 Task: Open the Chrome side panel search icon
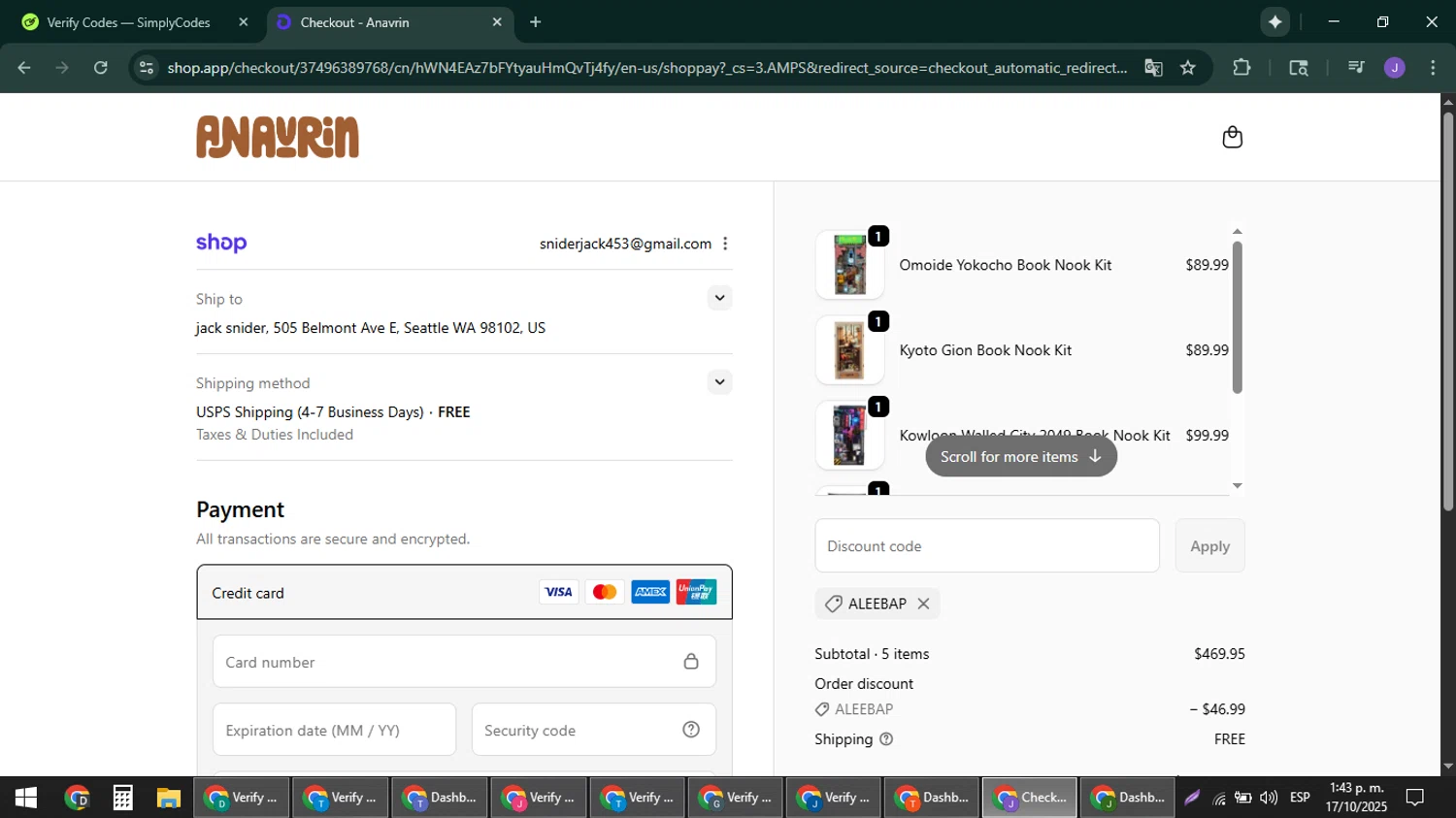coord(1299,68)
